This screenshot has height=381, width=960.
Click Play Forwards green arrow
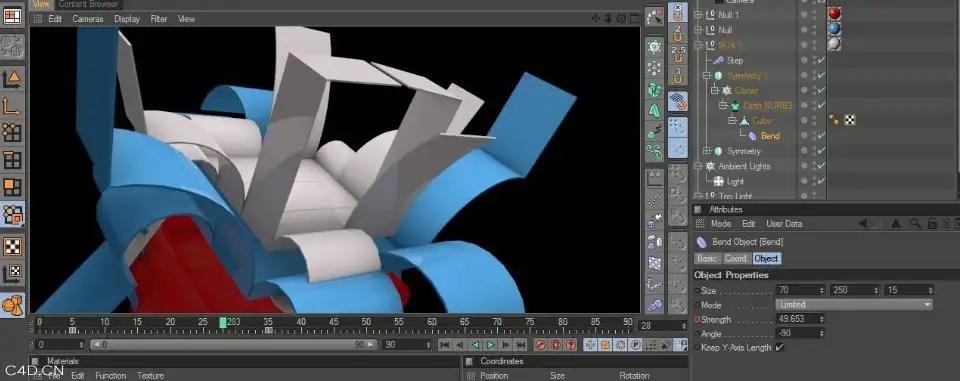pos(490,345)
